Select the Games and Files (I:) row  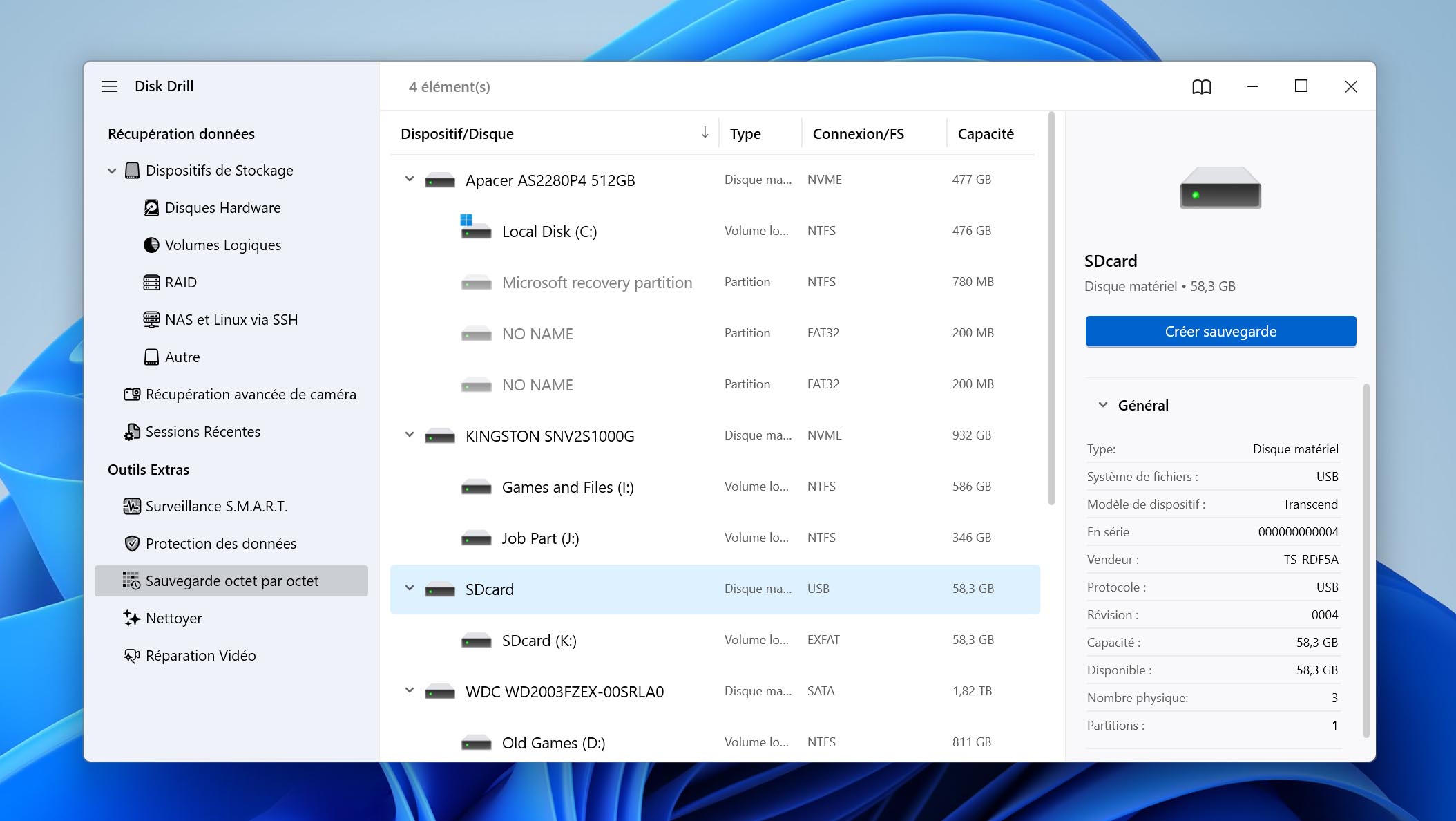click(715, 487)
